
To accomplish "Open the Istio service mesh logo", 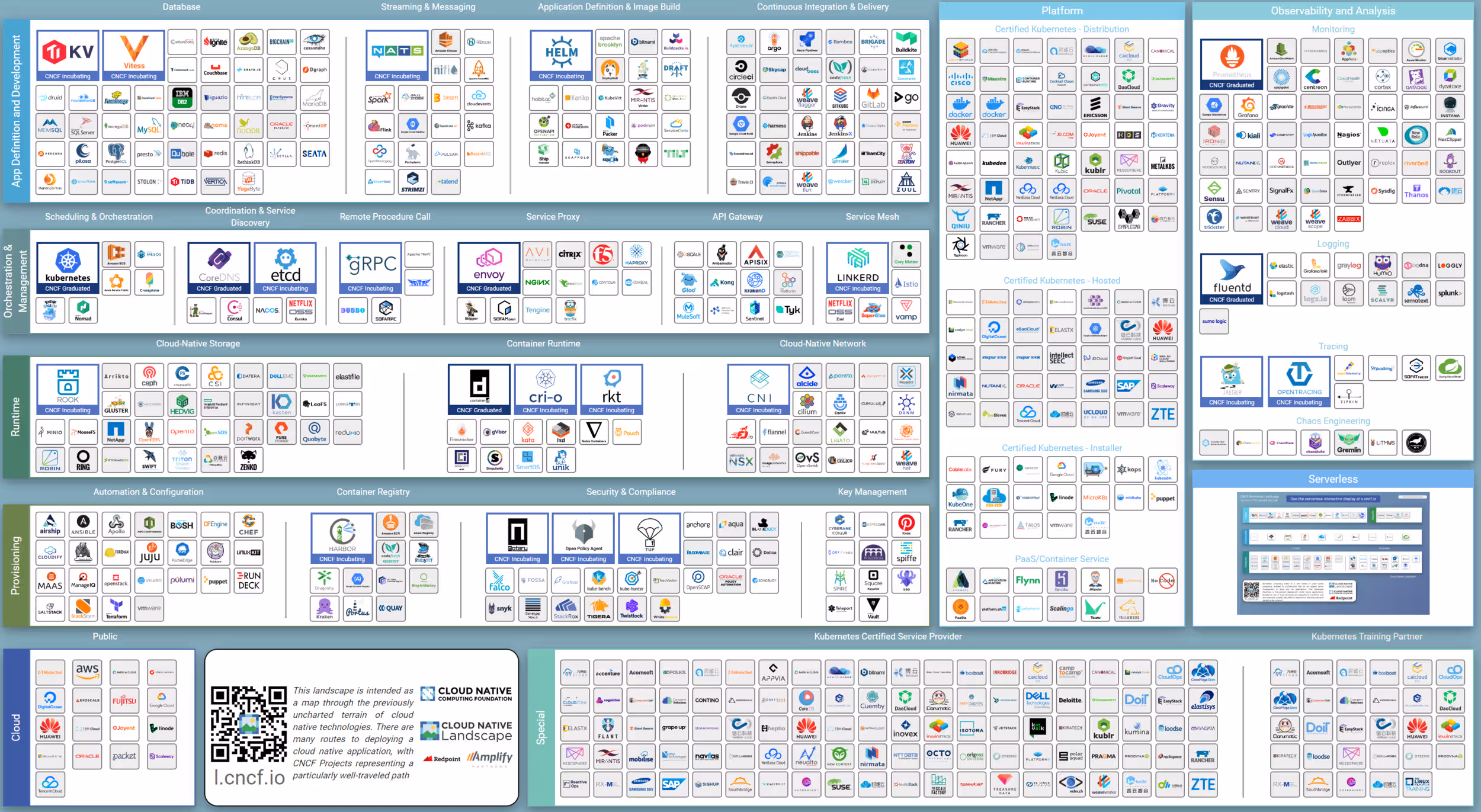I will tap(906, 283).
